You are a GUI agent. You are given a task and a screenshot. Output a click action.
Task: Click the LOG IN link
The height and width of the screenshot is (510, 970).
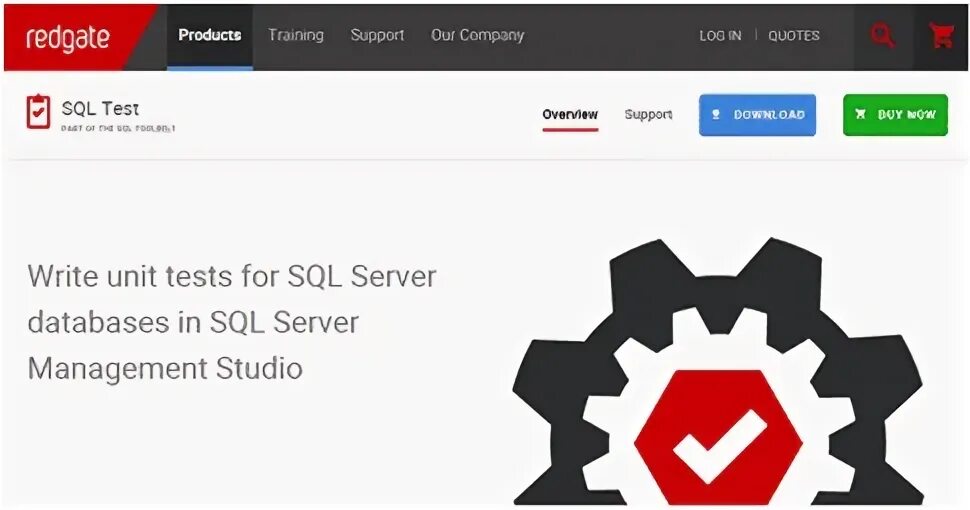pos(720,36)
